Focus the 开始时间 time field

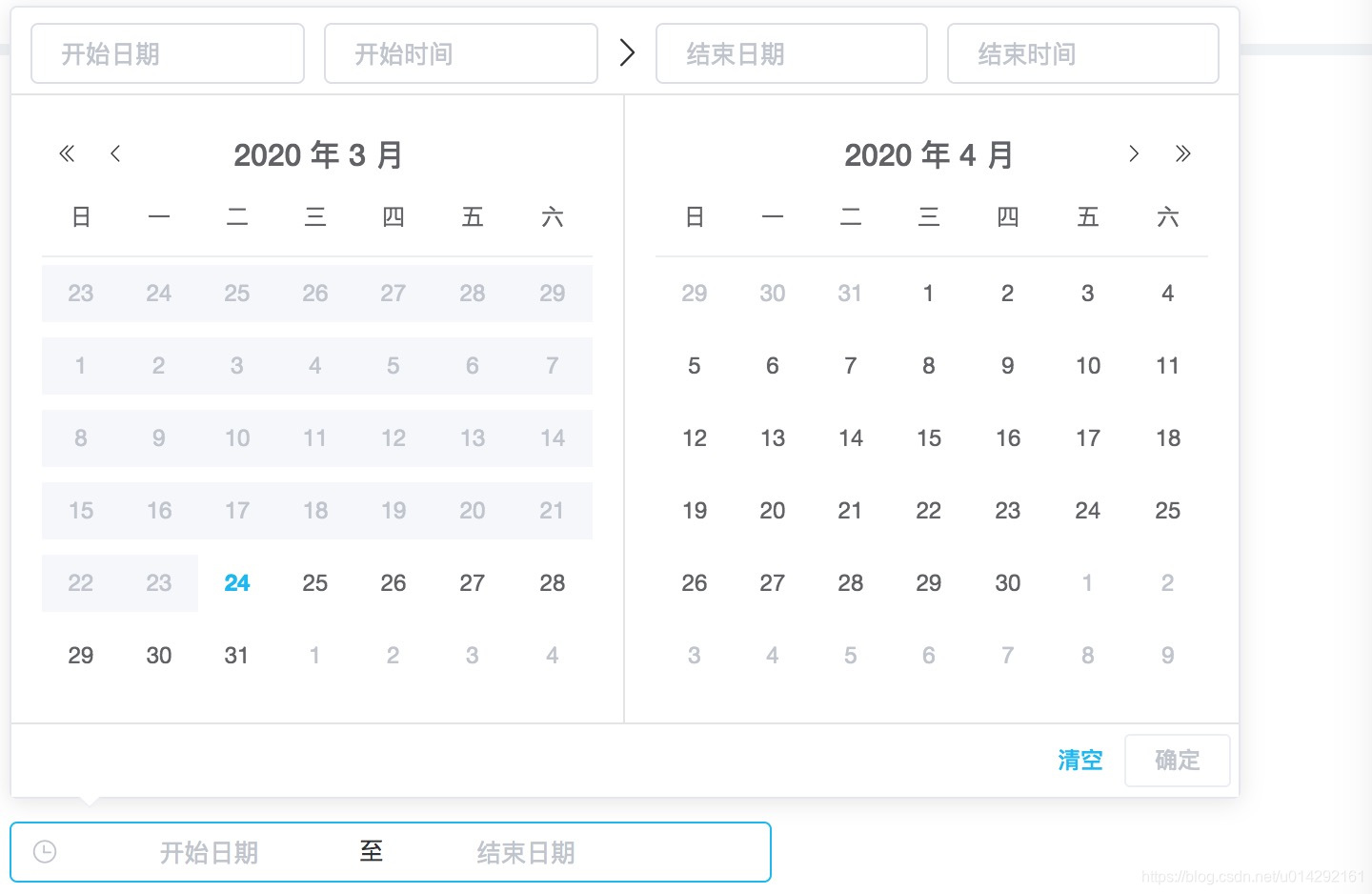click(461, 53)
